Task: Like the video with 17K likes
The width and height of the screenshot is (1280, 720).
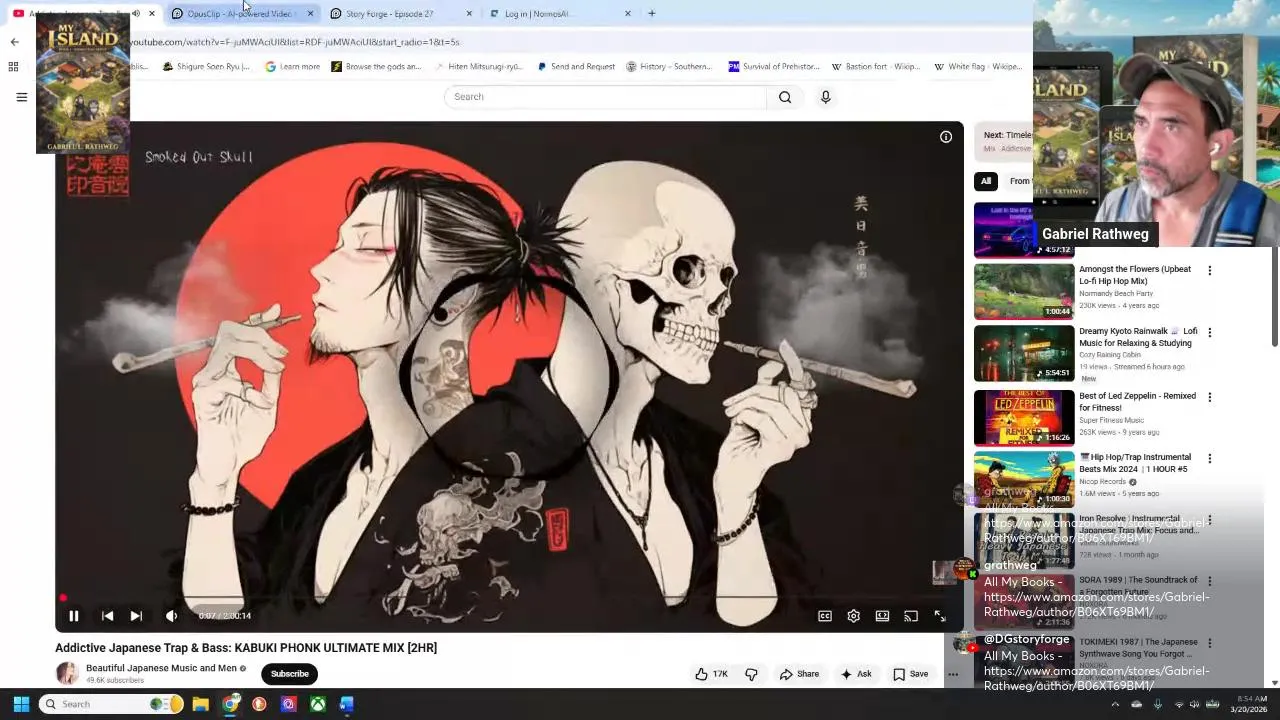Action: [711, 674]
